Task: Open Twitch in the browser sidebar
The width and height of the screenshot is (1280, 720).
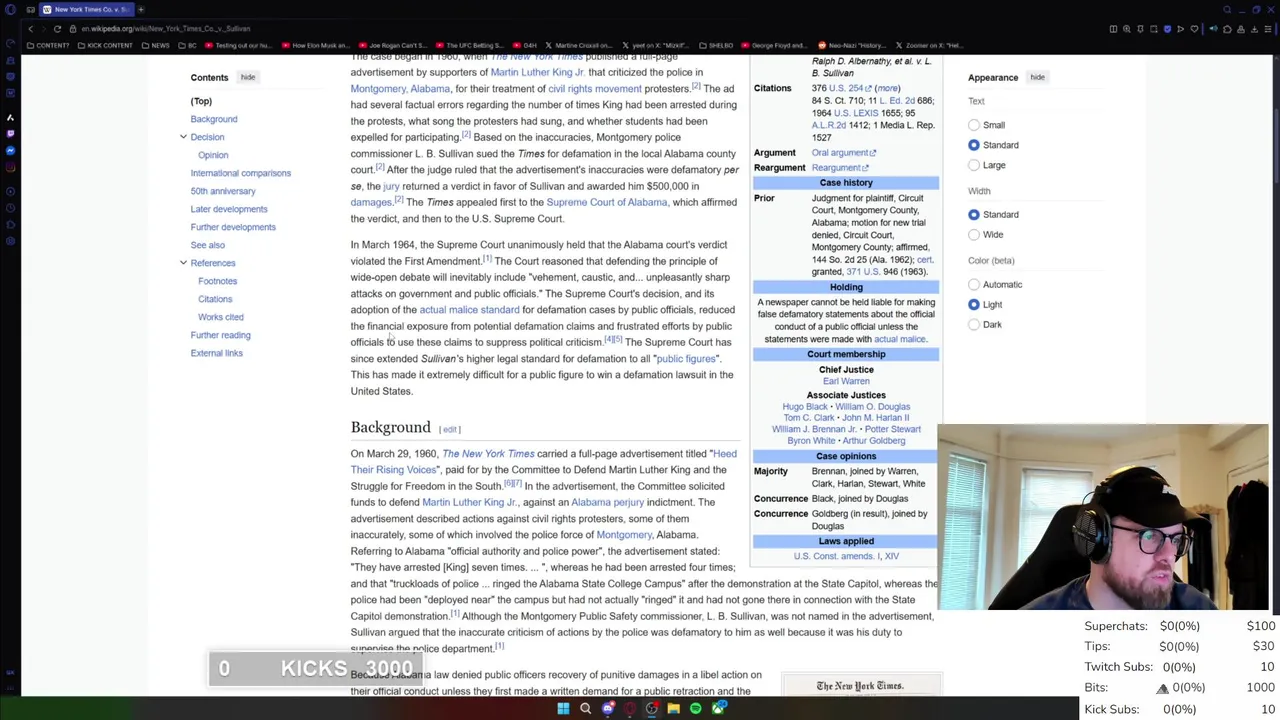Action: point(10,133)
